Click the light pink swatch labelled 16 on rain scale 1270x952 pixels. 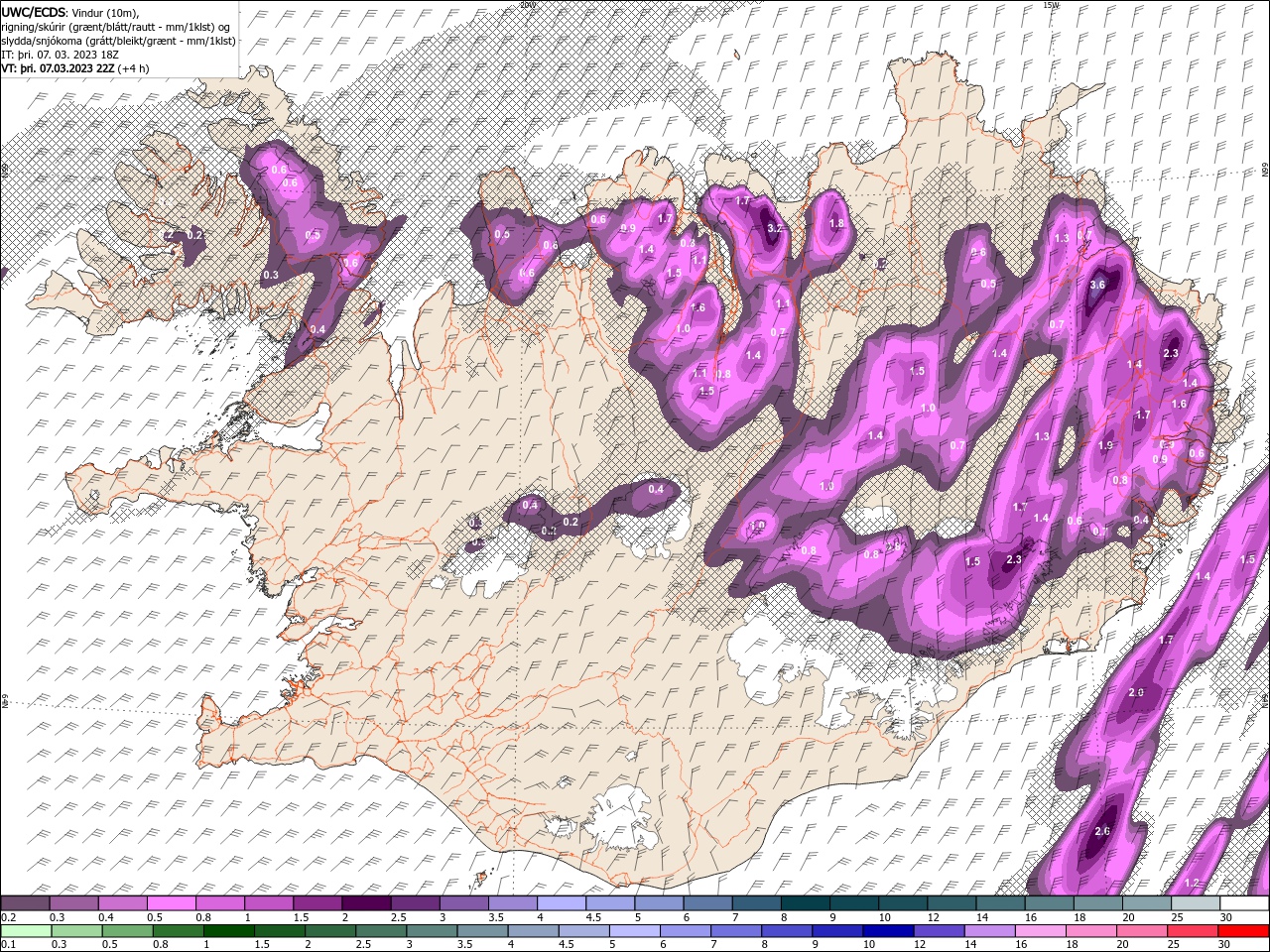pyautogui.click(x=1040, y=931)
